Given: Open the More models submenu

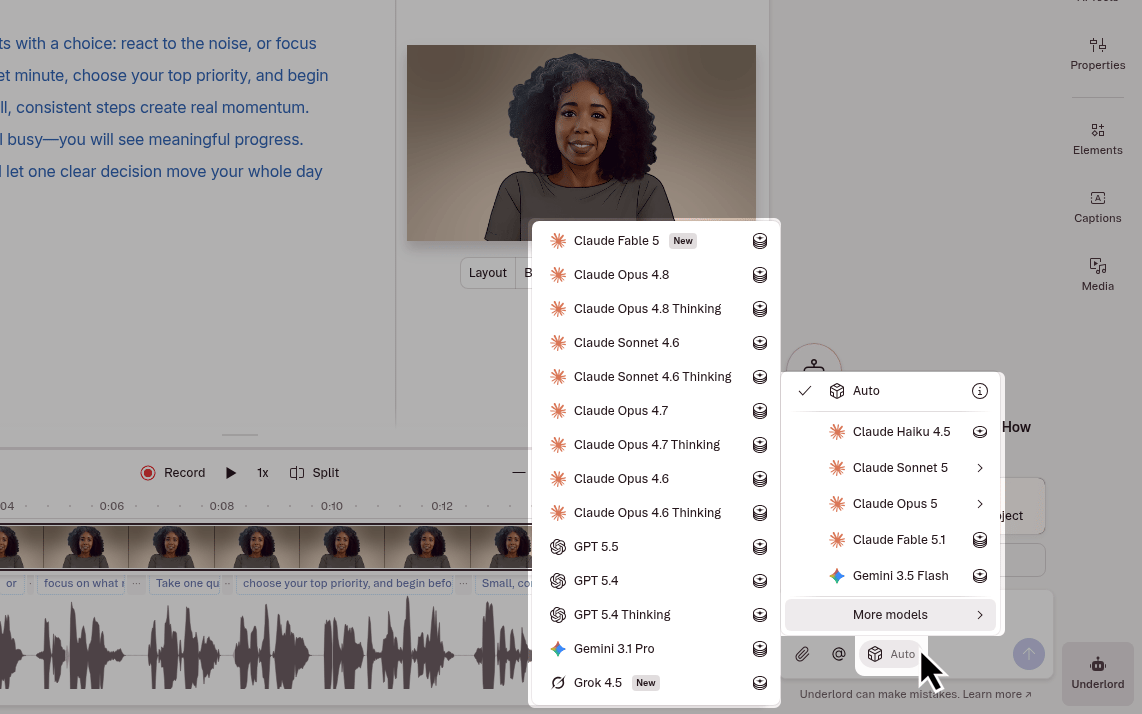Looking at the screenshot, I should (890, 615).
